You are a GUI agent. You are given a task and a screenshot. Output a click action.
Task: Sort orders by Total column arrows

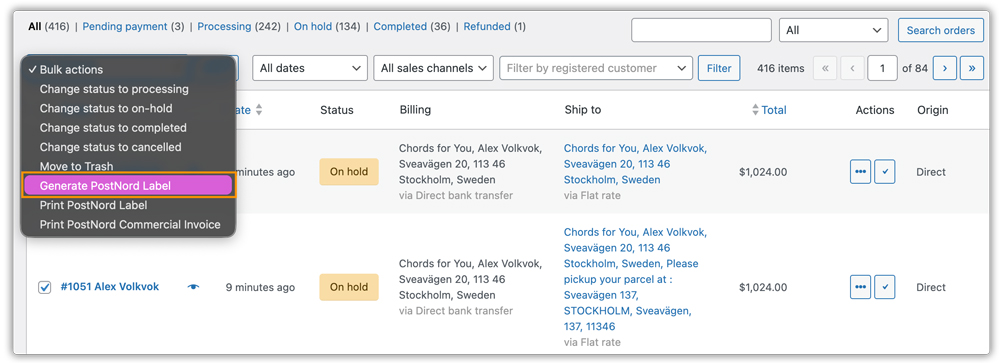coord(756,110)
